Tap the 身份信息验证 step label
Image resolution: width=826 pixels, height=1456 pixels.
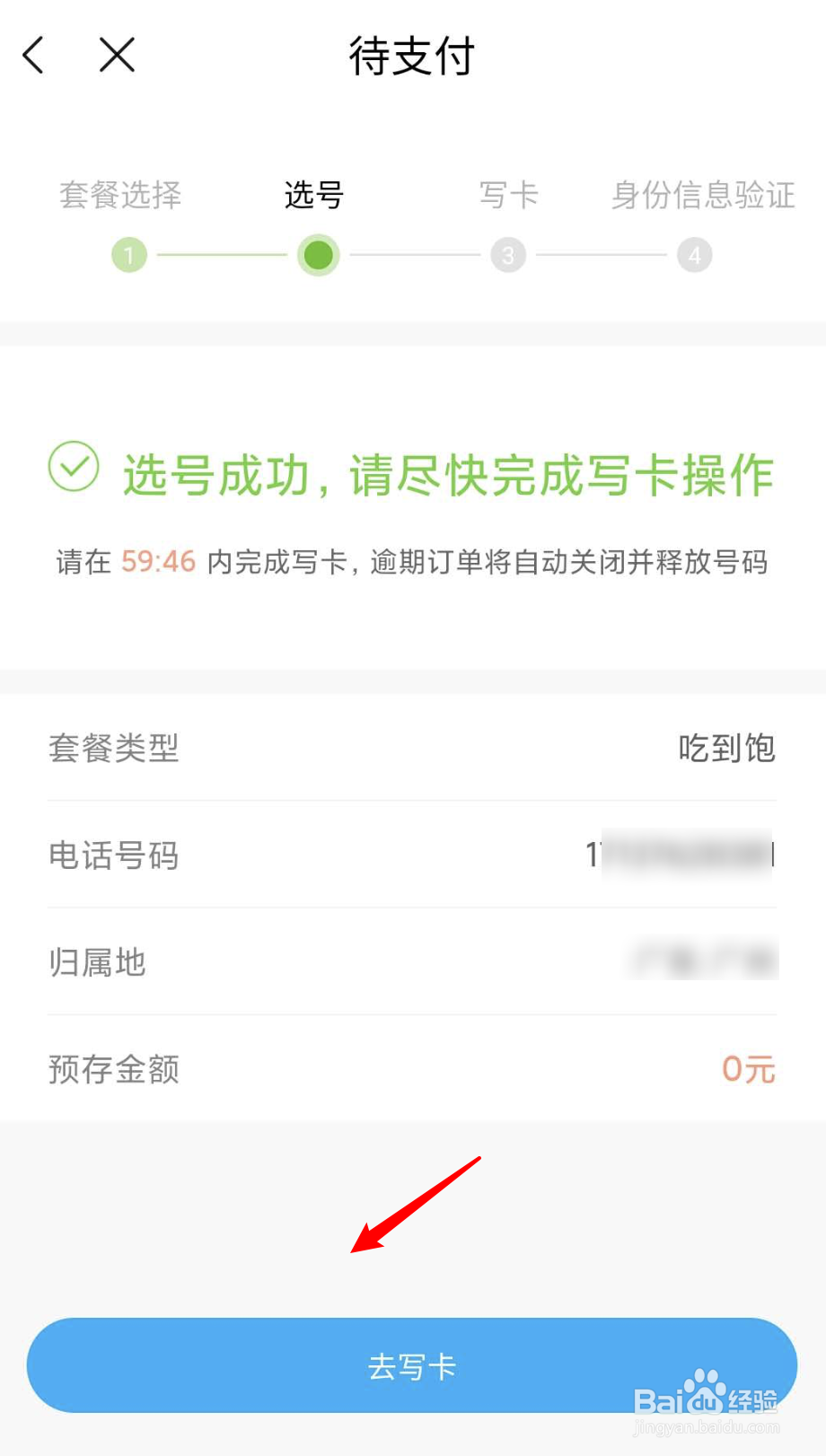tap(703, 195)
